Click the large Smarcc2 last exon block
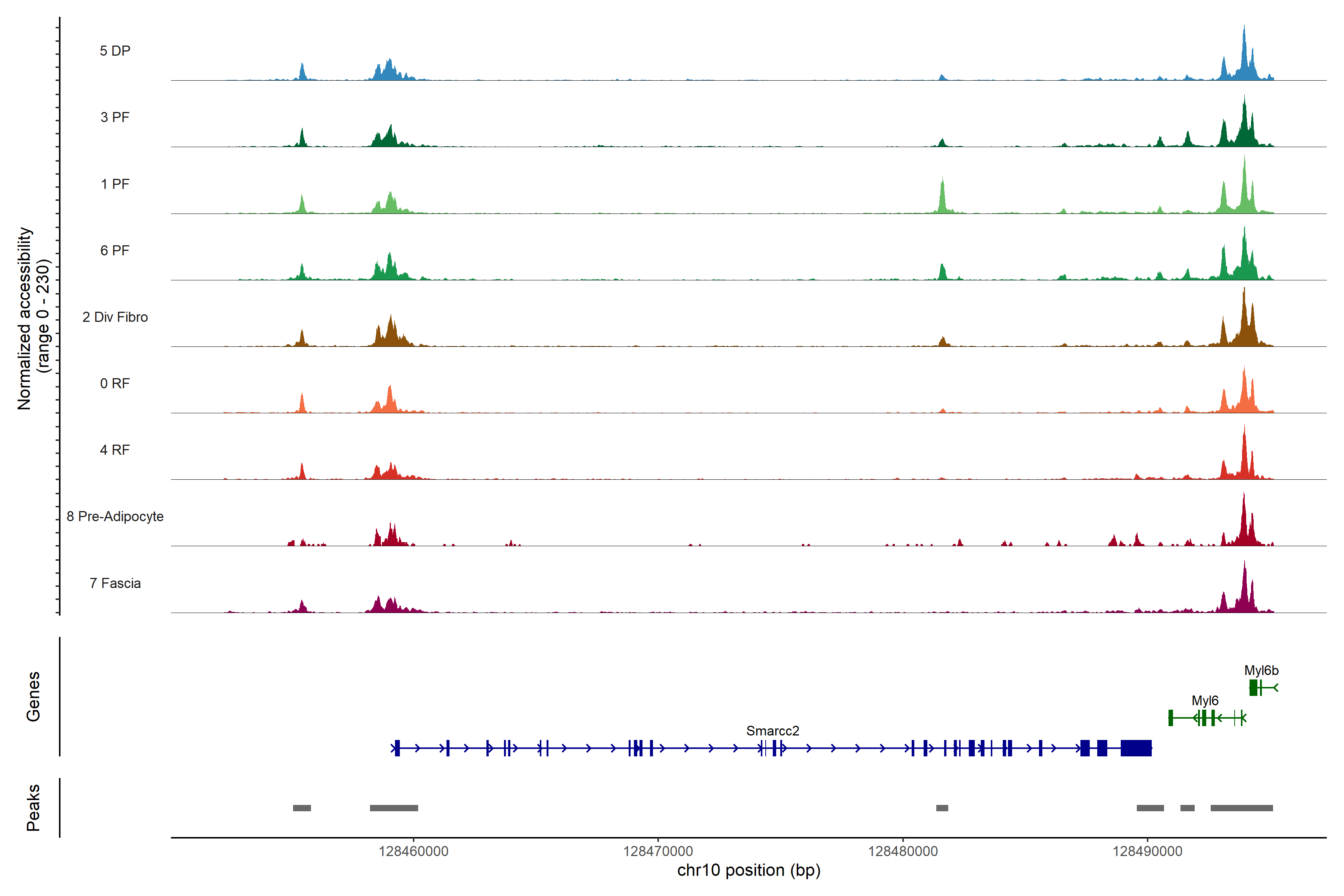1344x896 pixels. pyautogui.click(x=1135, y=748)
